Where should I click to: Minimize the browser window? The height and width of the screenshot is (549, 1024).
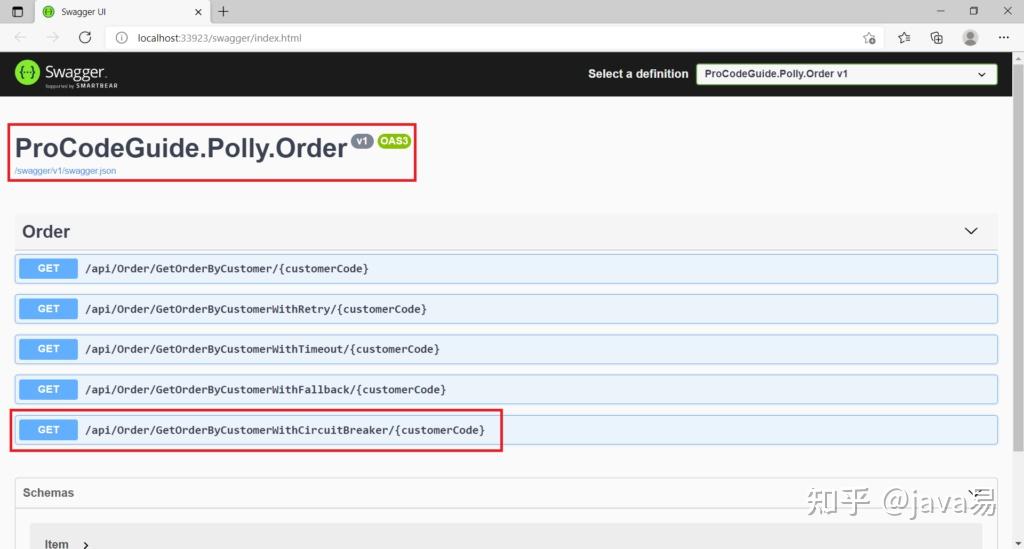tap(940, 11)
